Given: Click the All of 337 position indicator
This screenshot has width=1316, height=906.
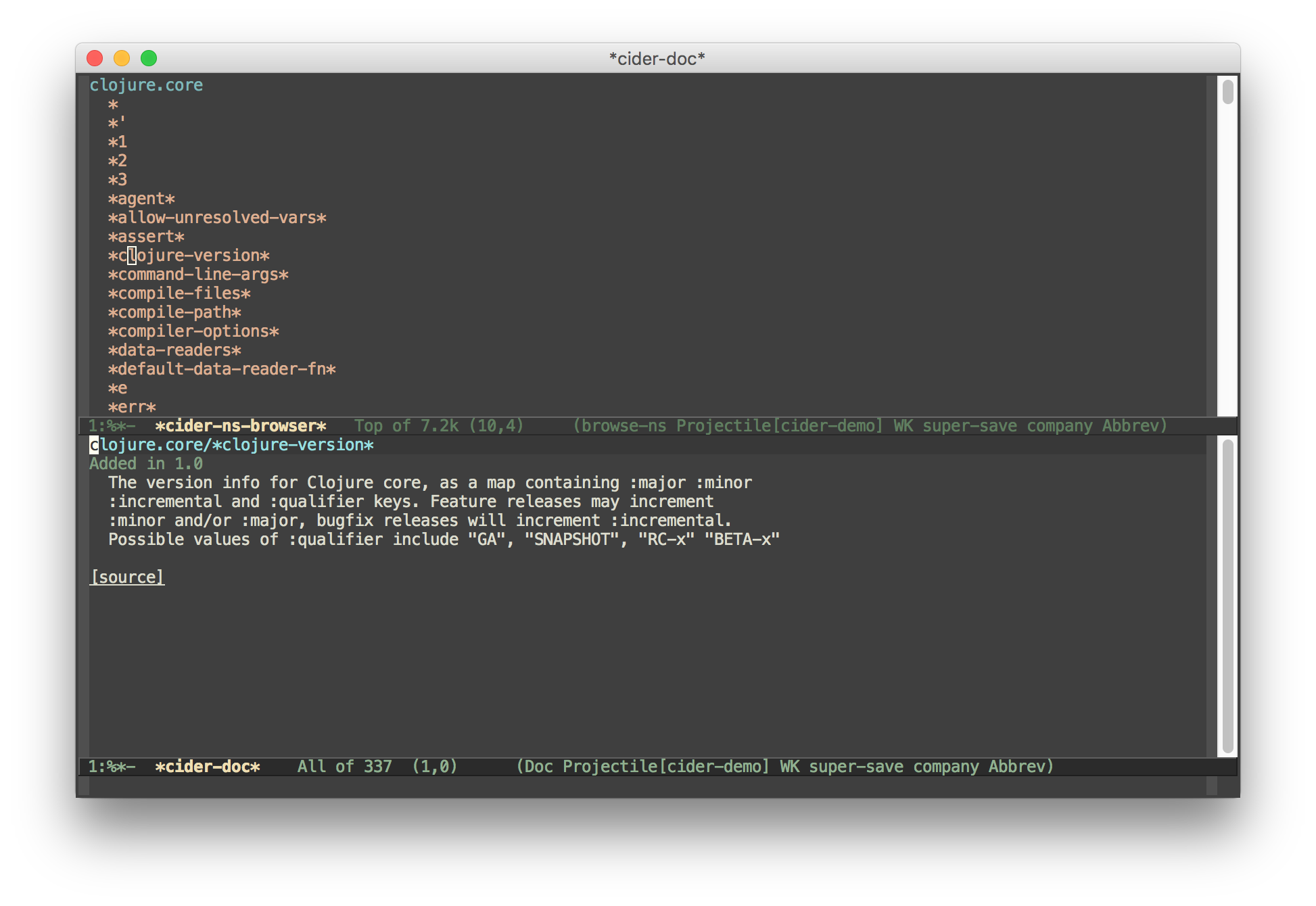Looking at the screenshot, I should tap(345, 767).
